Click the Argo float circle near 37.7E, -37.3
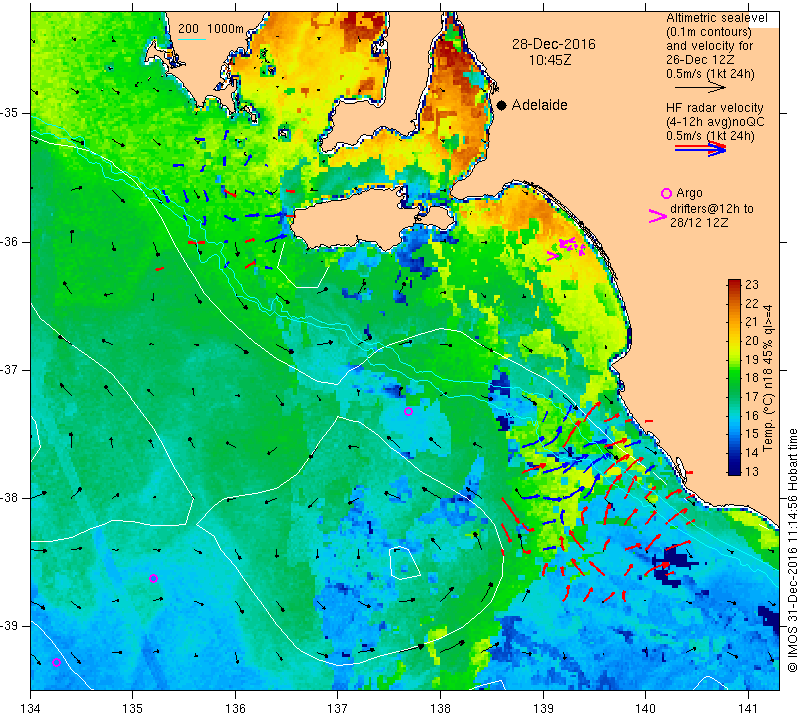 [408, 412]
